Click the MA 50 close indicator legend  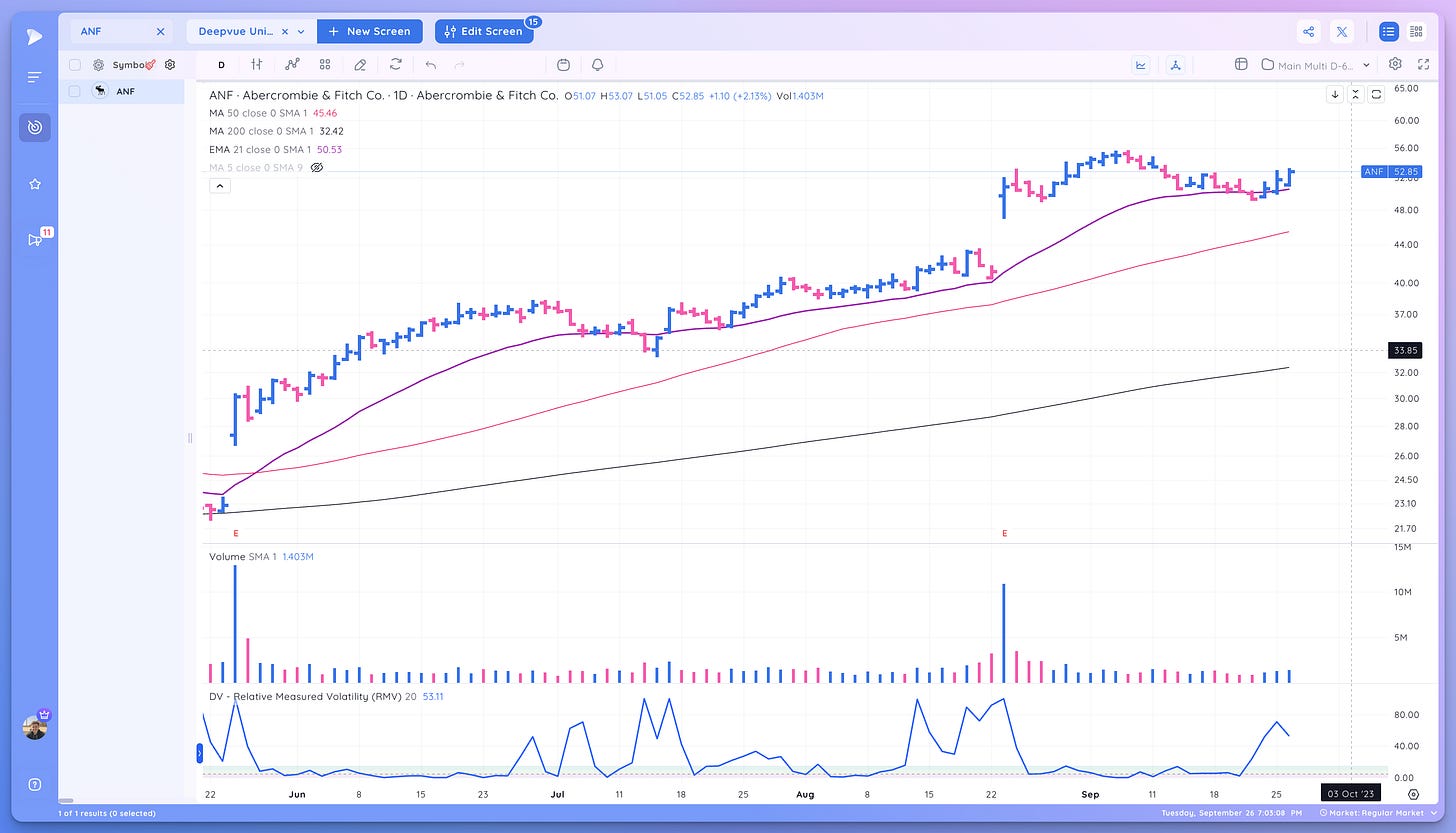click(273, 113)
